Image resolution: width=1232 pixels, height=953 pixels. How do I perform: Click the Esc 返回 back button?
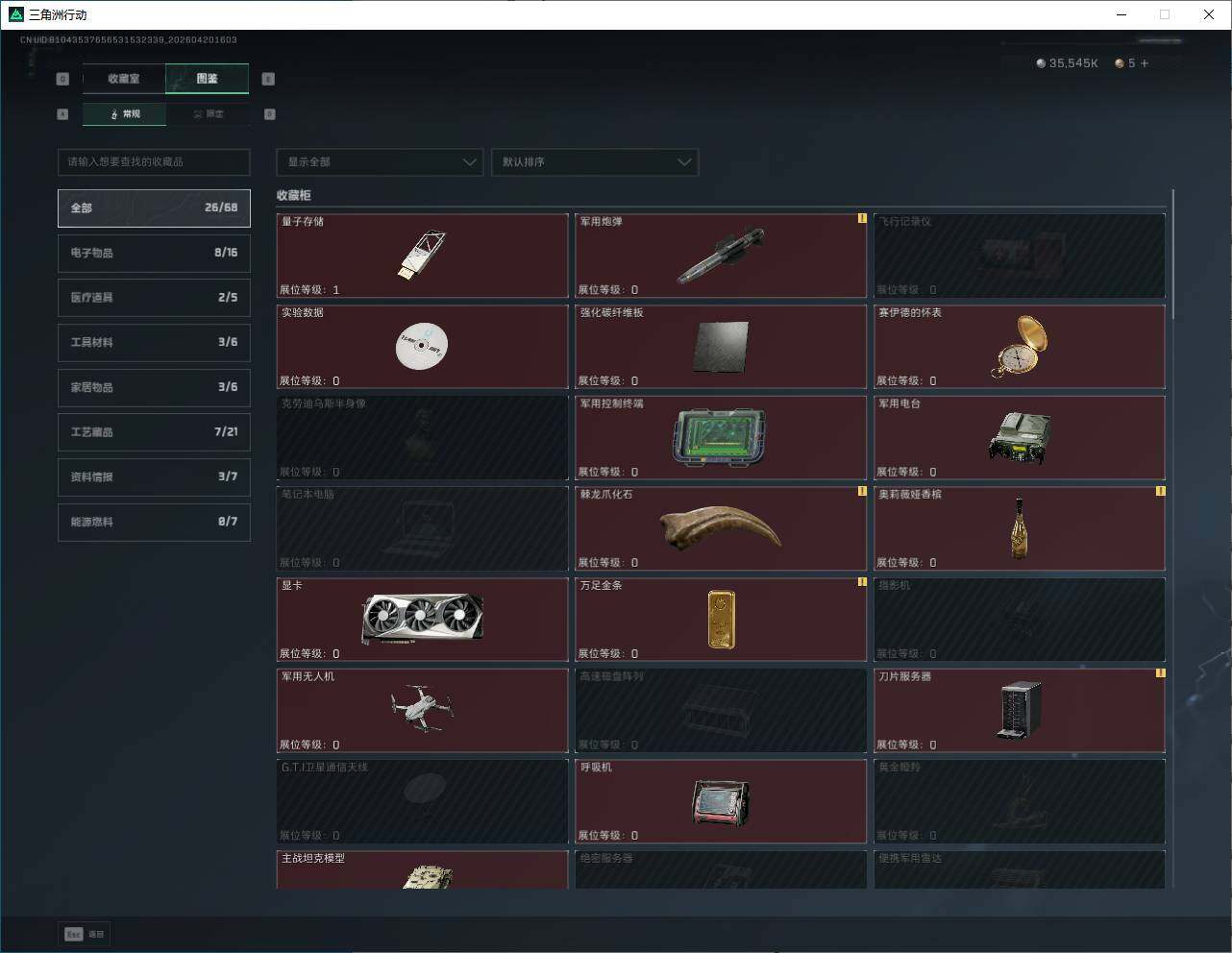pos(86,934)
